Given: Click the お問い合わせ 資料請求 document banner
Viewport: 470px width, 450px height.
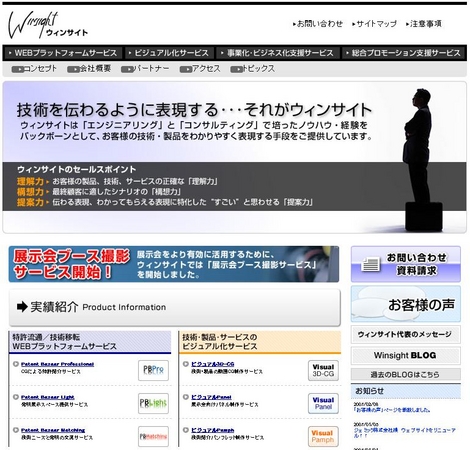Looking at the screenshot, I should tap(406, 264).
